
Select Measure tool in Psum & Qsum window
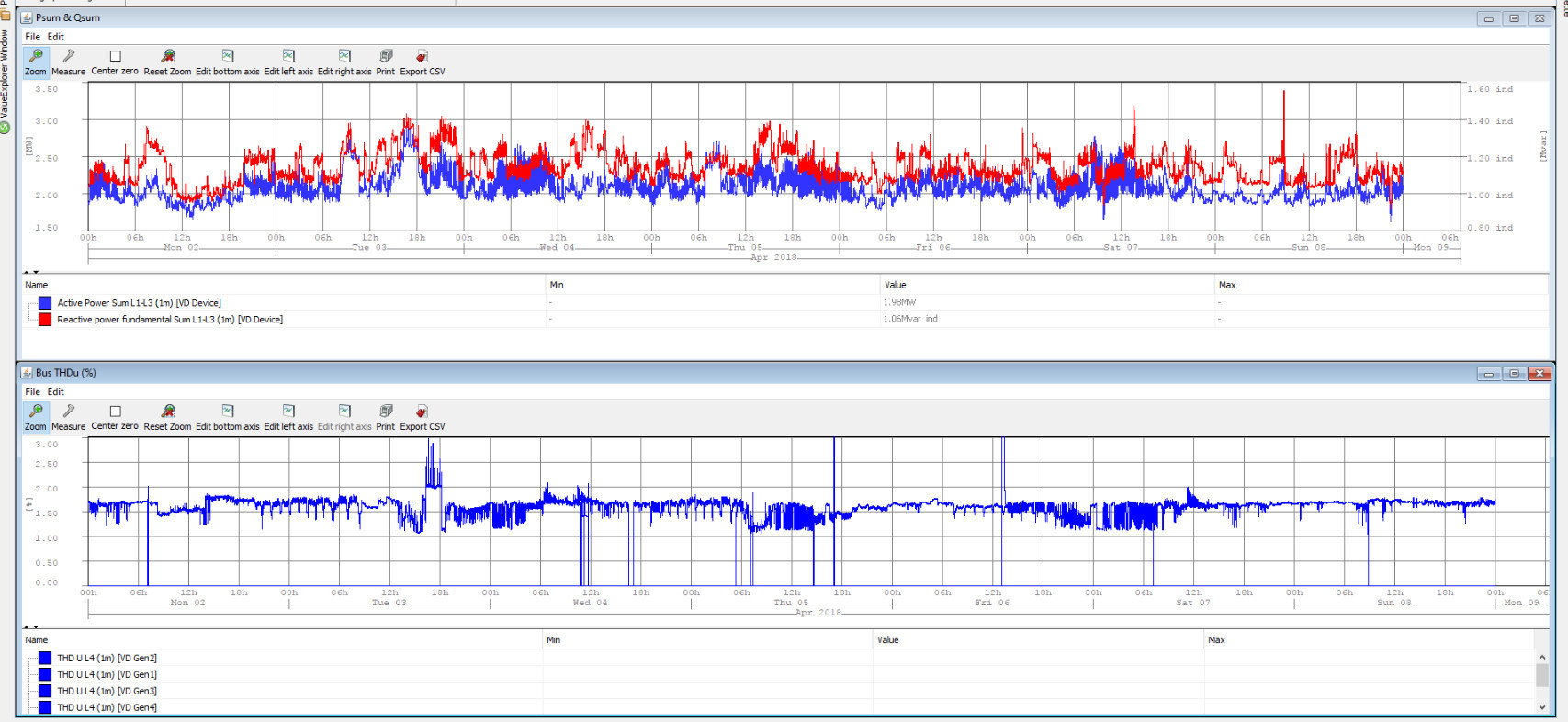[x=68, y=62]
